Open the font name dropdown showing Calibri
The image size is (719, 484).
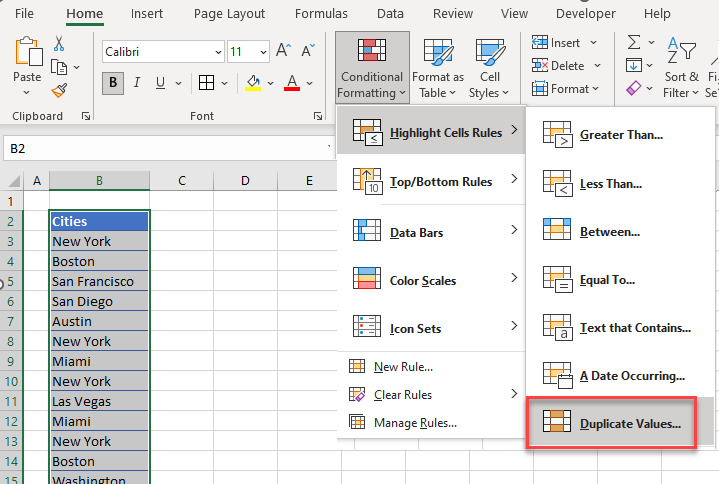162,51
